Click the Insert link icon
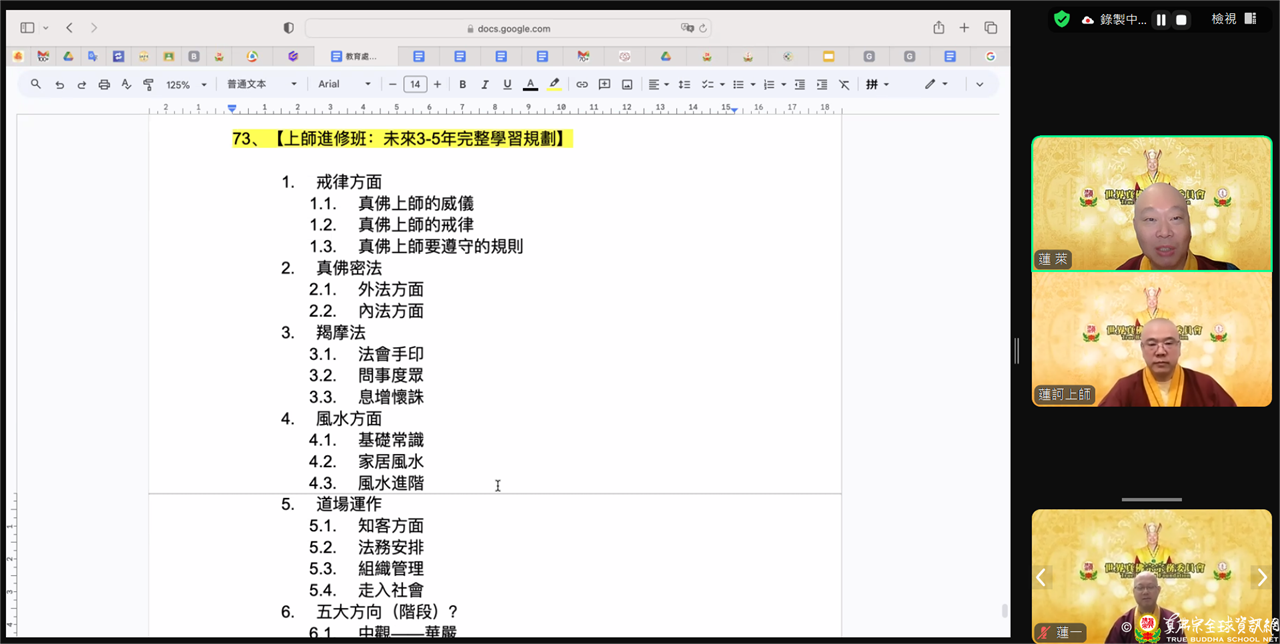The image size is (1280, 644). click(x=582, y=85)
